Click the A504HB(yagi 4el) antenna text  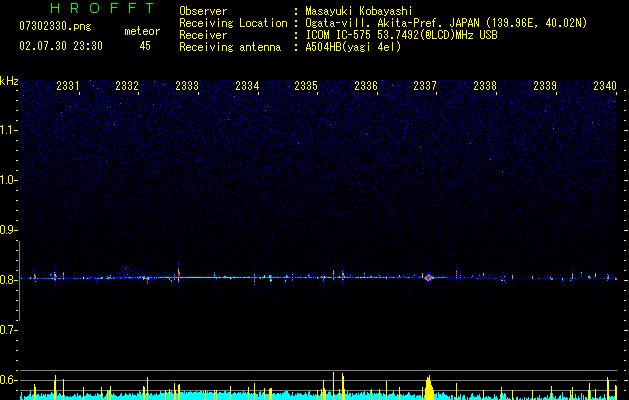pos(353,47)
